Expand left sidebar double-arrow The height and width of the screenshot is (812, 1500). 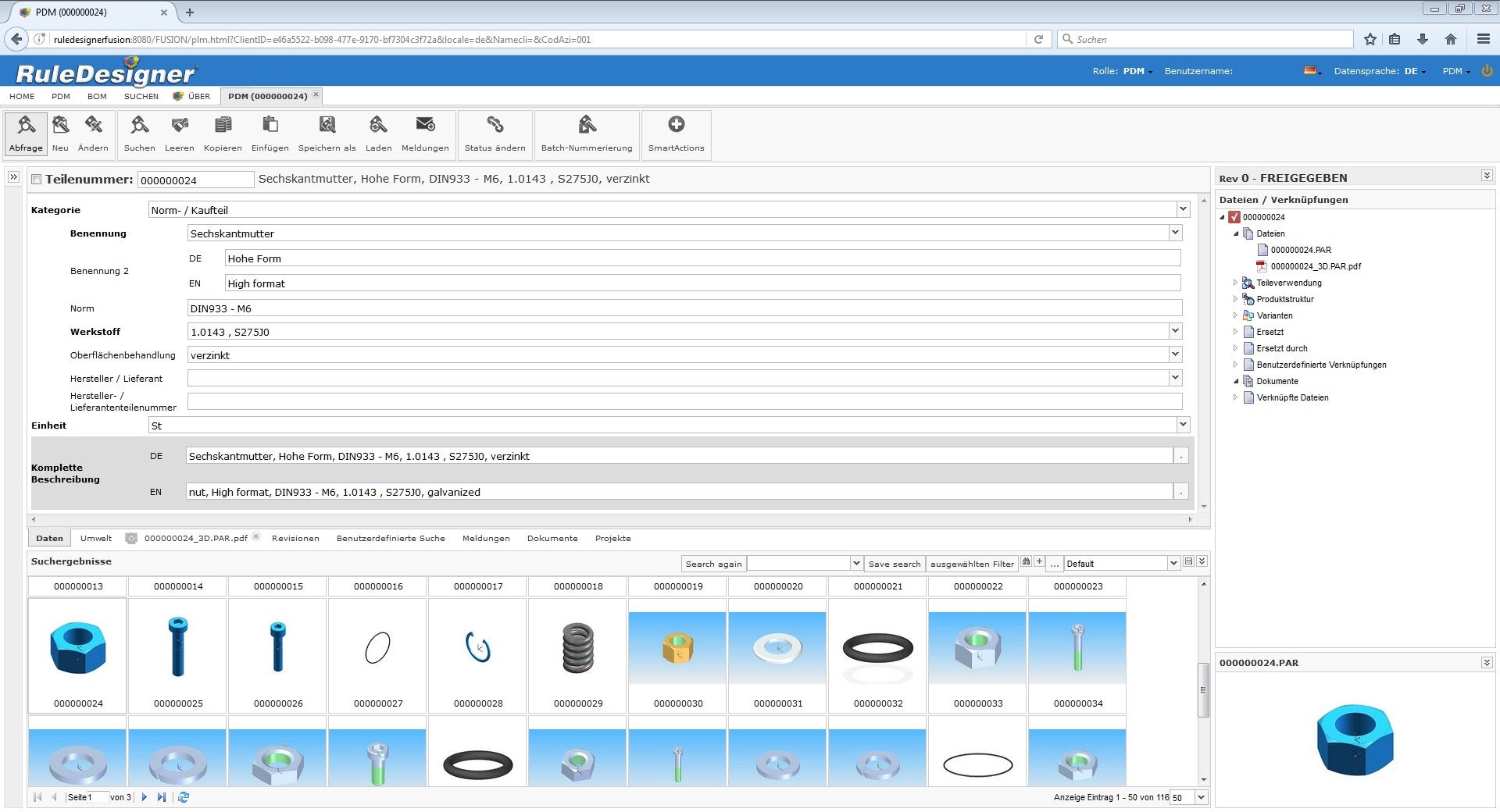tap(13, 177)
